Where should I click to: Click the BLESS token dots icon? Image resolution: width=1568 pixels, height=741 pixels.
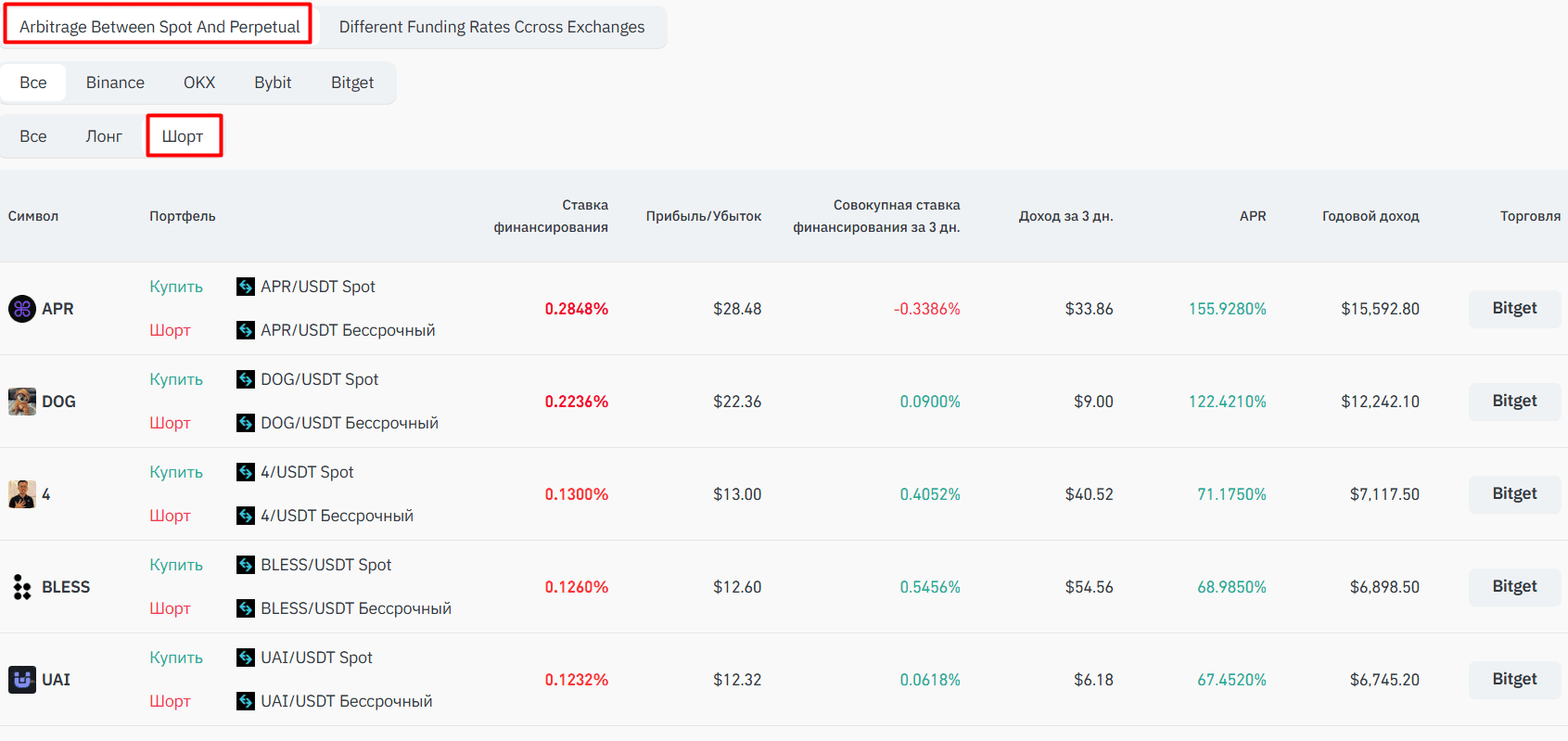[x=22, y=587]
